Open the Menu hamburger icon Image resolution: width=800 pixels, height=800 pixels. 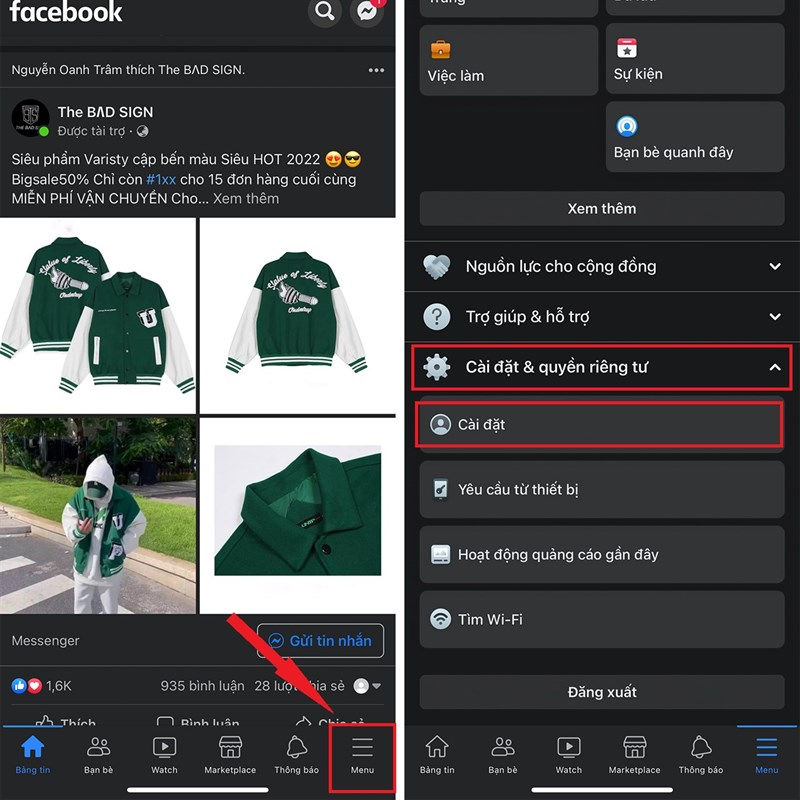(x=362, y=748)
